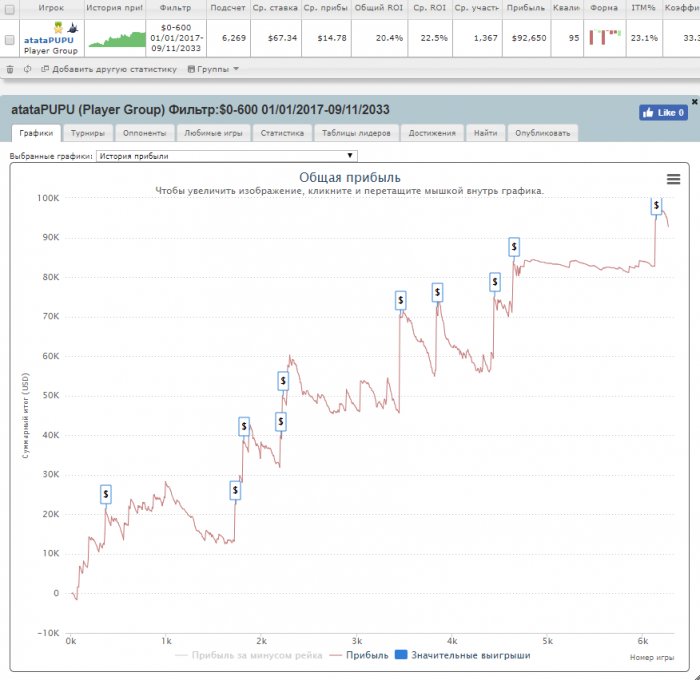Sort by the Прибыль column header
This screenshot has height=680, width=700.
(526, 8)
